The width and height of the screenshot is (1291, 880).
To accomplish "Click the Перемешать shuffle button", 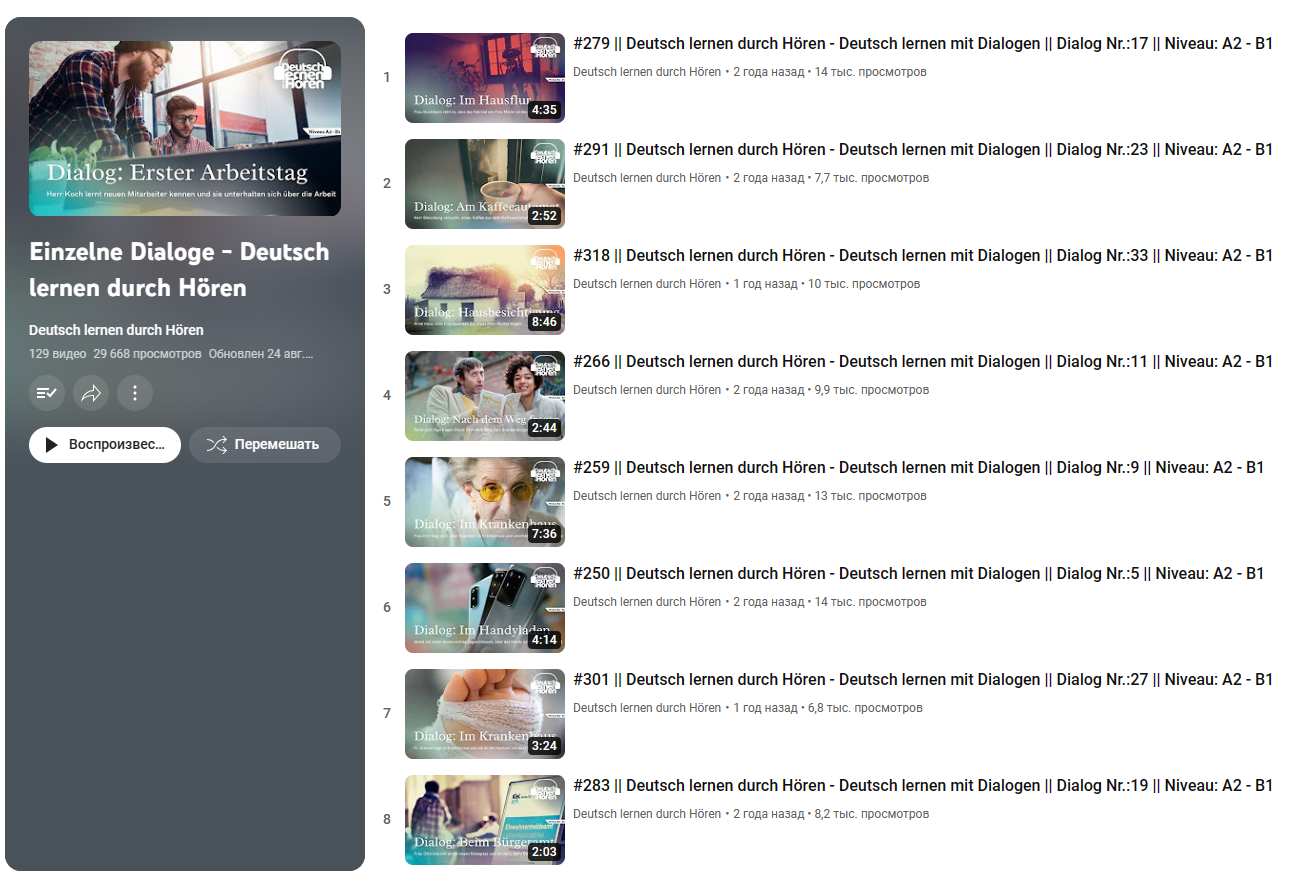I will 265,445.
